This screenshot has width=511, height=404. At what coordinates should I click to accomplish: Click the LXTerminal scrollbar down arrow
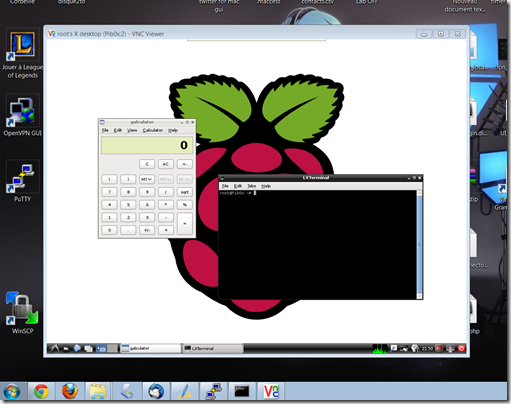(419, 296)
